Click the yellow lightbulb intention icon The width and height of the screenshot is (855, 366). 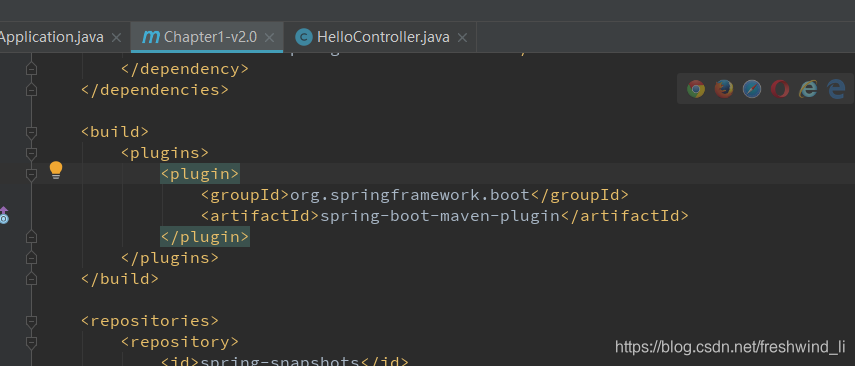pyautogui.click(x=56, y=171)
